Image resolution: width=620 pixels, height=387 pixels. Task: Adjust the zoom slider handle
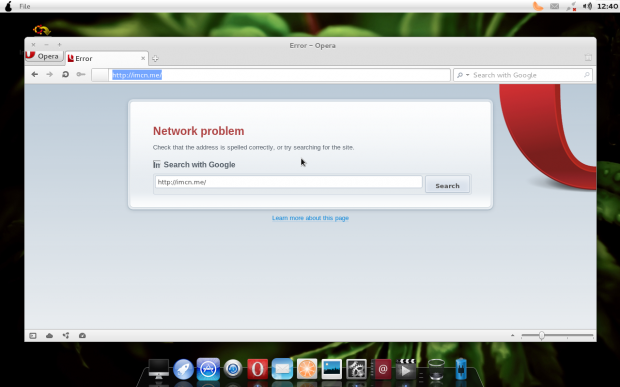(x=542, y=336)
